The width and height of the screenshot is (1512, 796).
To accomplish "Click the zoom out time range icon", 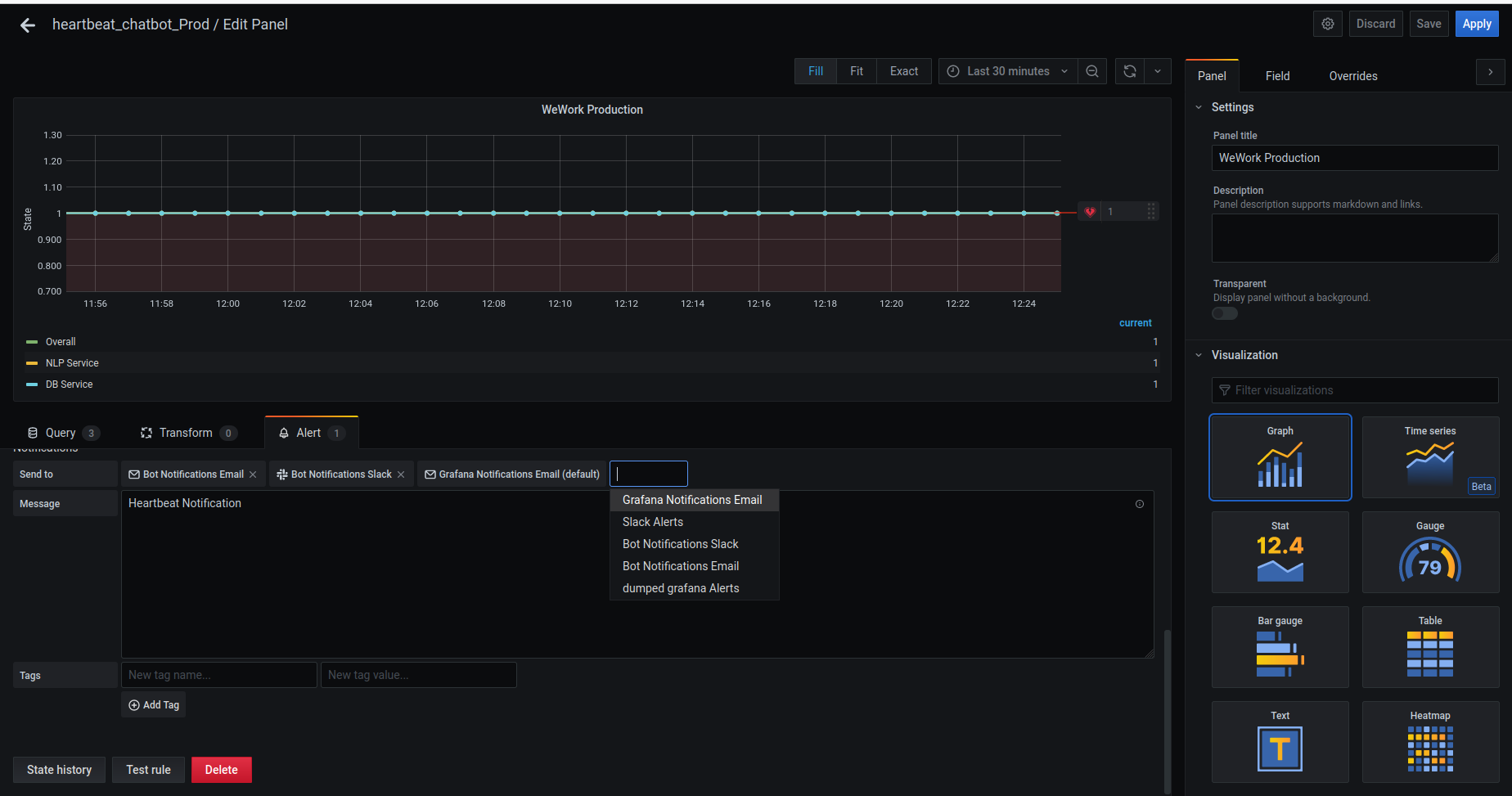I will pyautogui.click(x=1091, y=71).
